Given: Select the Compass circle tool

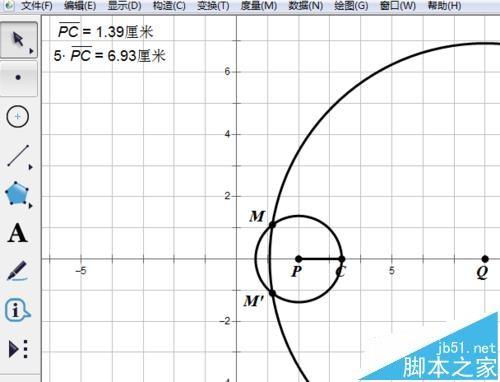Looking at the screenshot, I should (x=18, y=117).
